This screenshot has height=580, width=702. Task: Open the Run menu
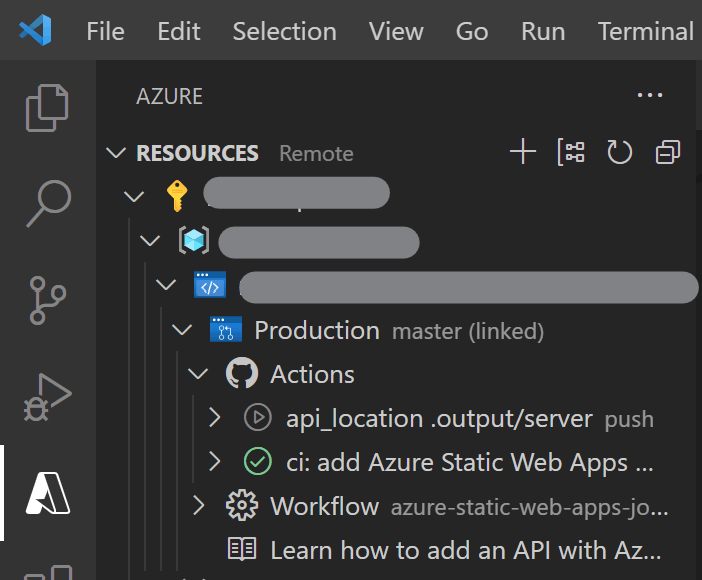coord(543,31)
